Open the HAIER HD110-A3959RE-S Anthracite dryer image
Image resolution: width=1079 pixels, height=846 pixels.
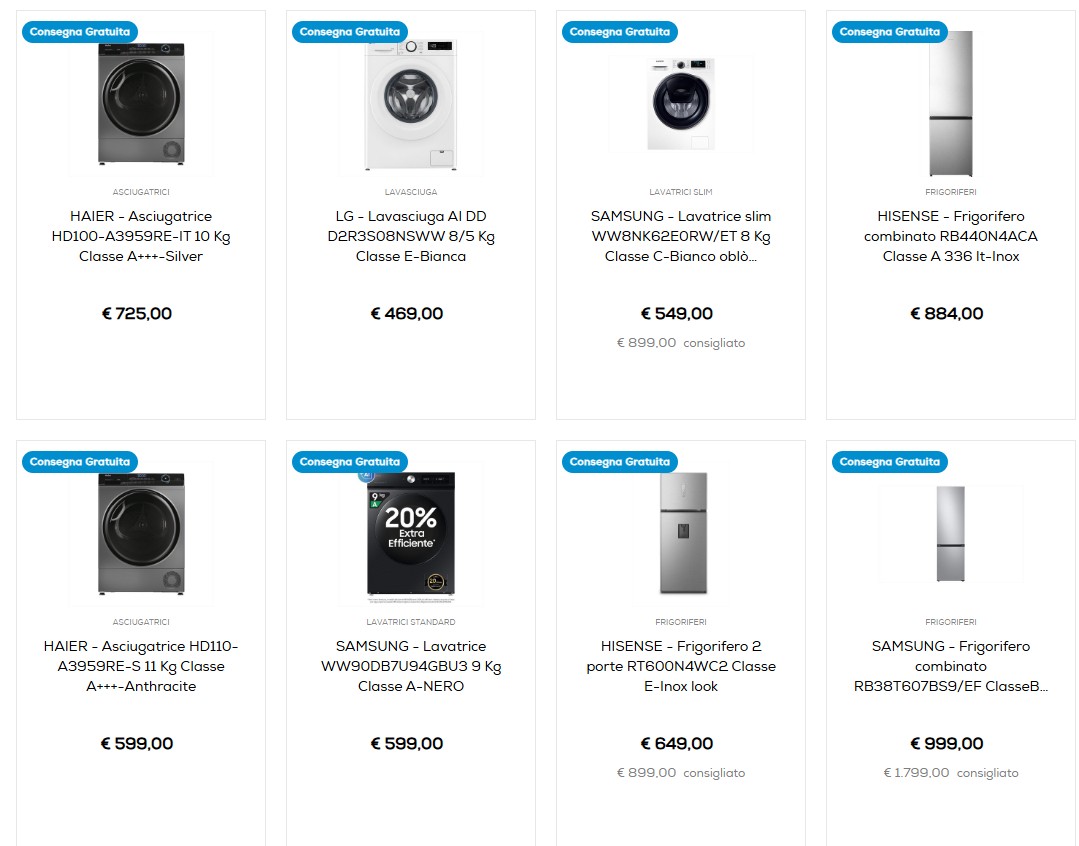point(141,534)
